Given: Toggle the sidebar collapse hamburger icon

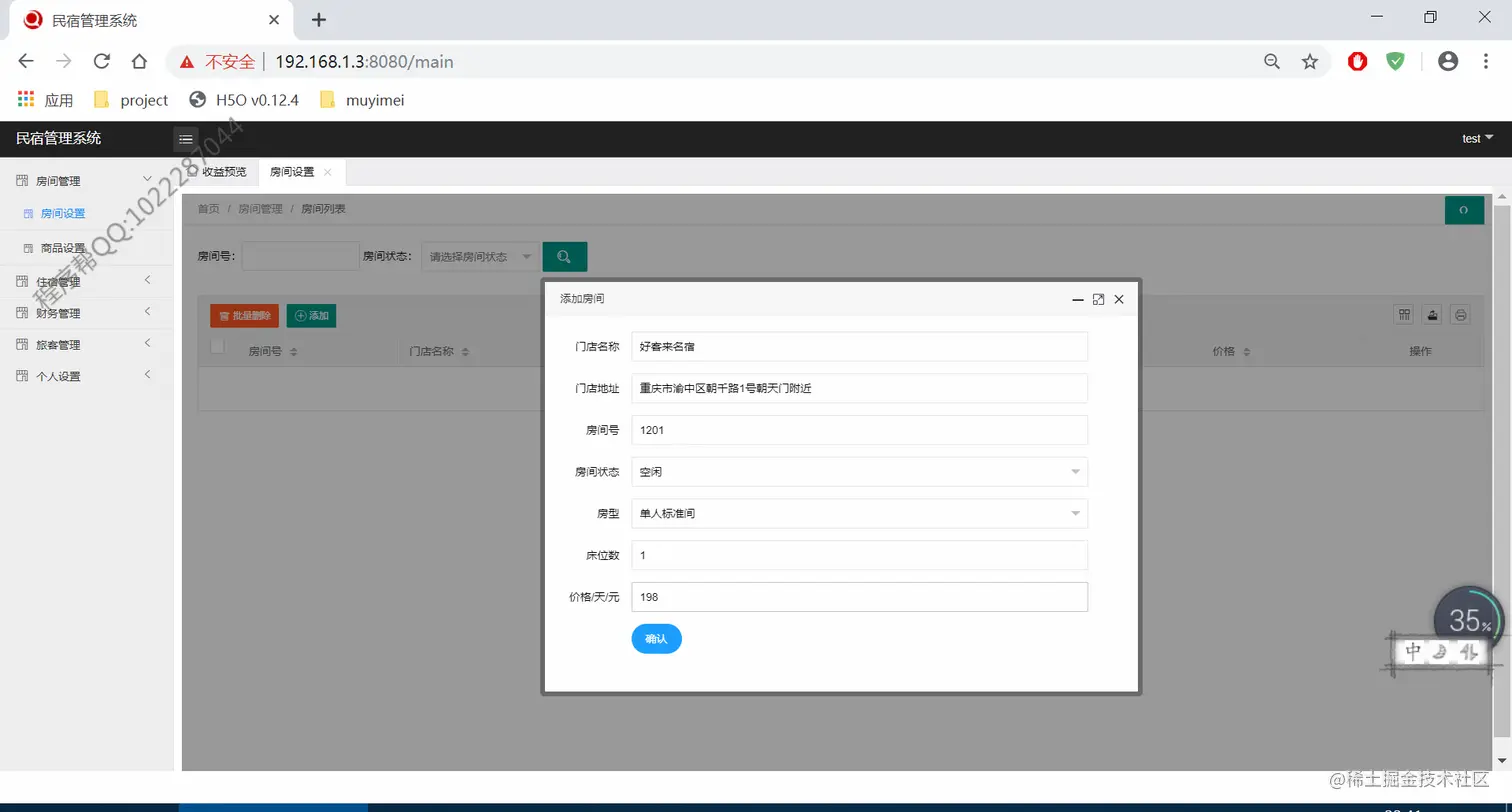Looking at the screenshot, I should [186, 139].
